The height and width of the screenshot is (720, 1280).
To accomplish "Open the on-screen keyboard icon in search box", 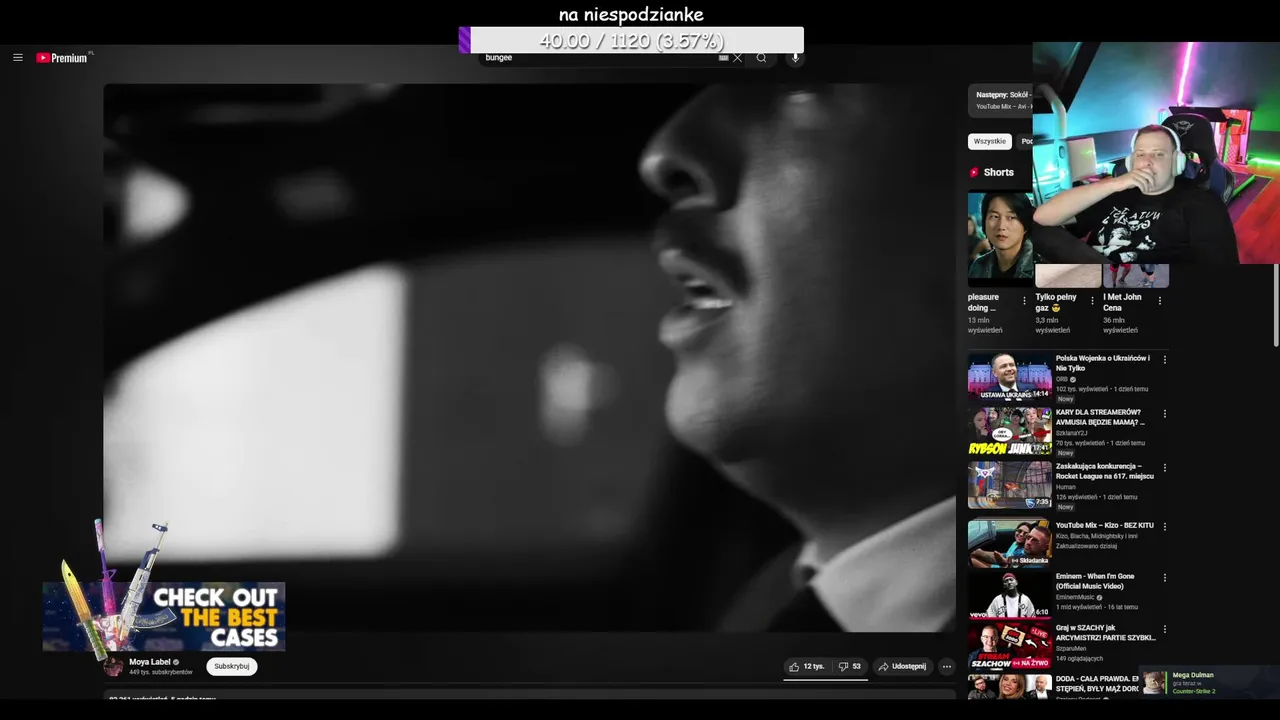I will tap(723, 58).
